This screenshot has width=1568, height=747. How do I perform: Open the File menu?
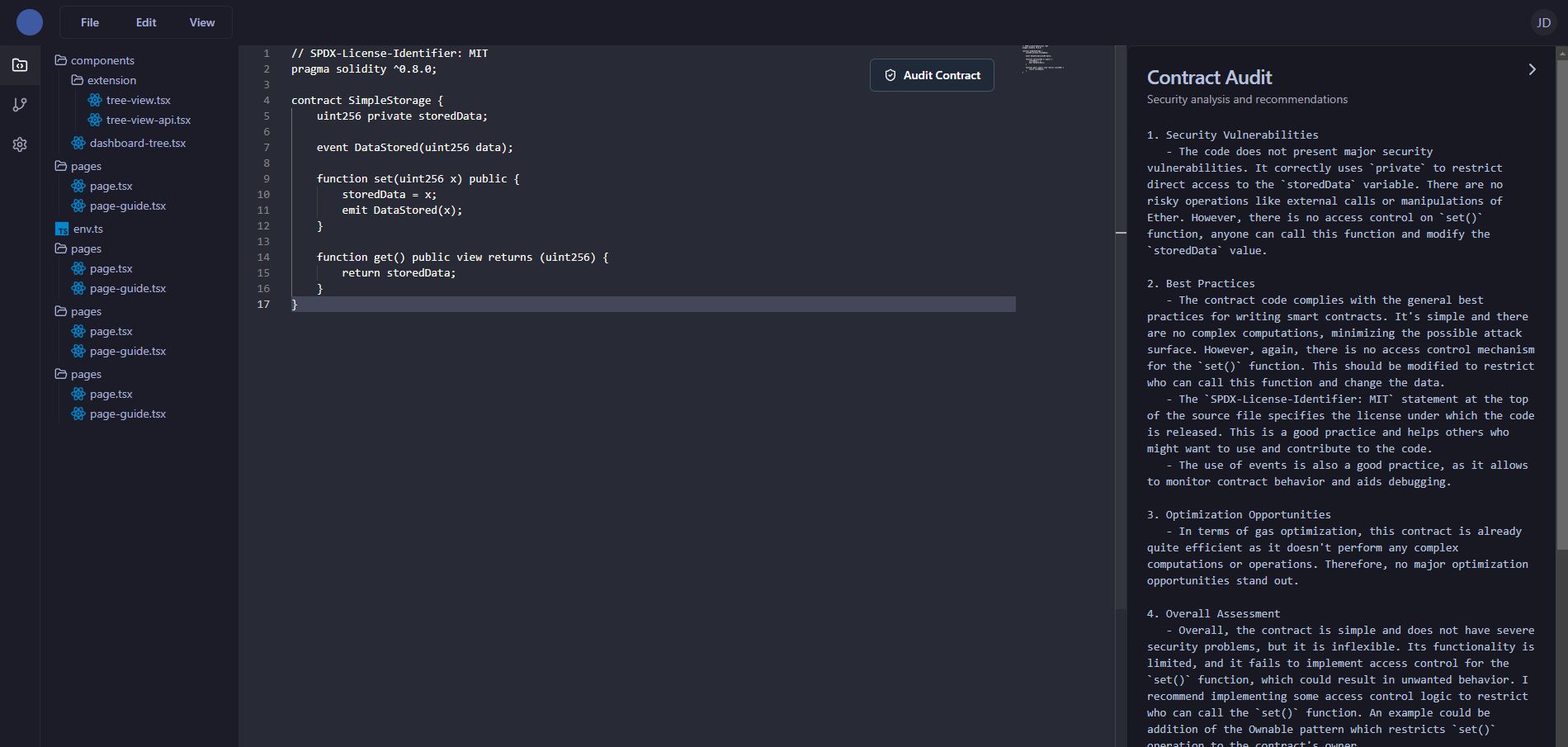click(x=90, y=22)
